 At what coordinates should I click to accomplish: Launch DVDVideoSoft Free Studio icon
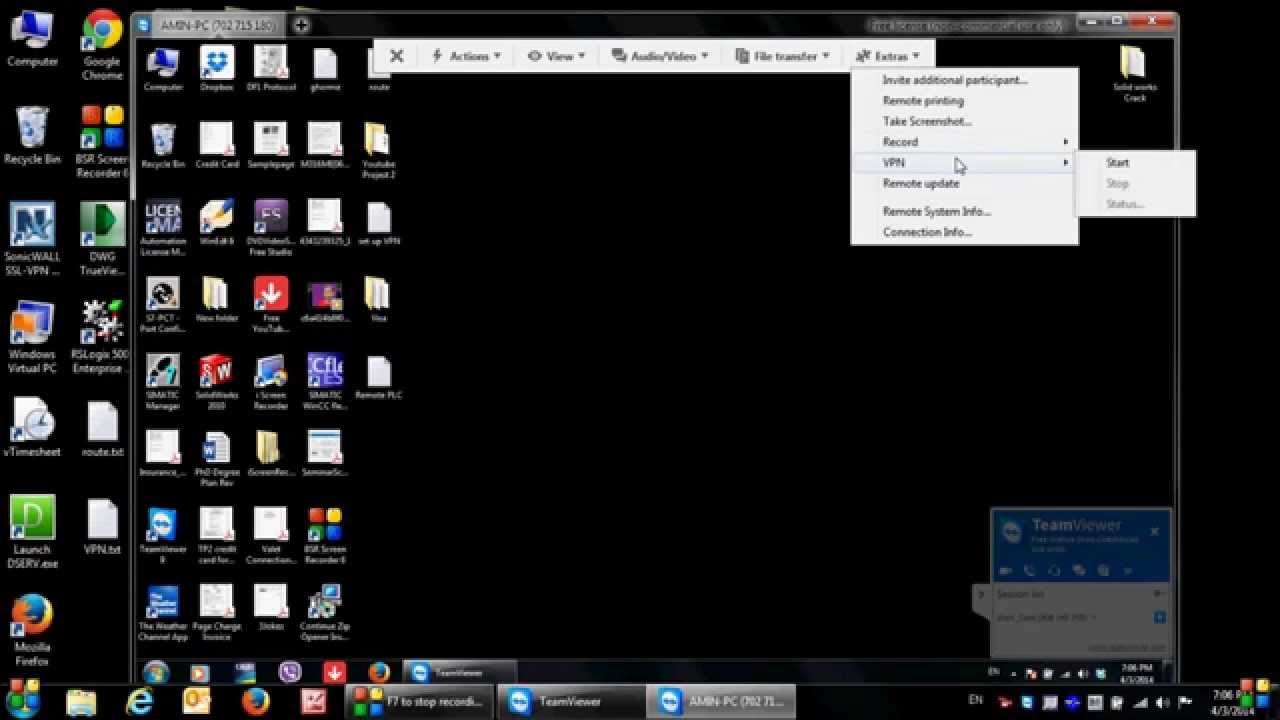point(270,226)
